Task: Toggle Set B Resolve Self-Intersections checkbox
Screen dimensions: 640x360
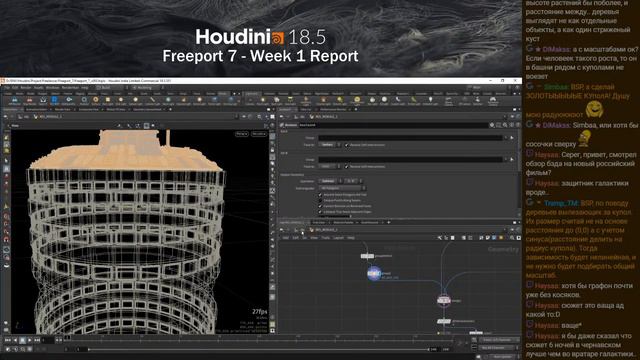Action: 347,167
